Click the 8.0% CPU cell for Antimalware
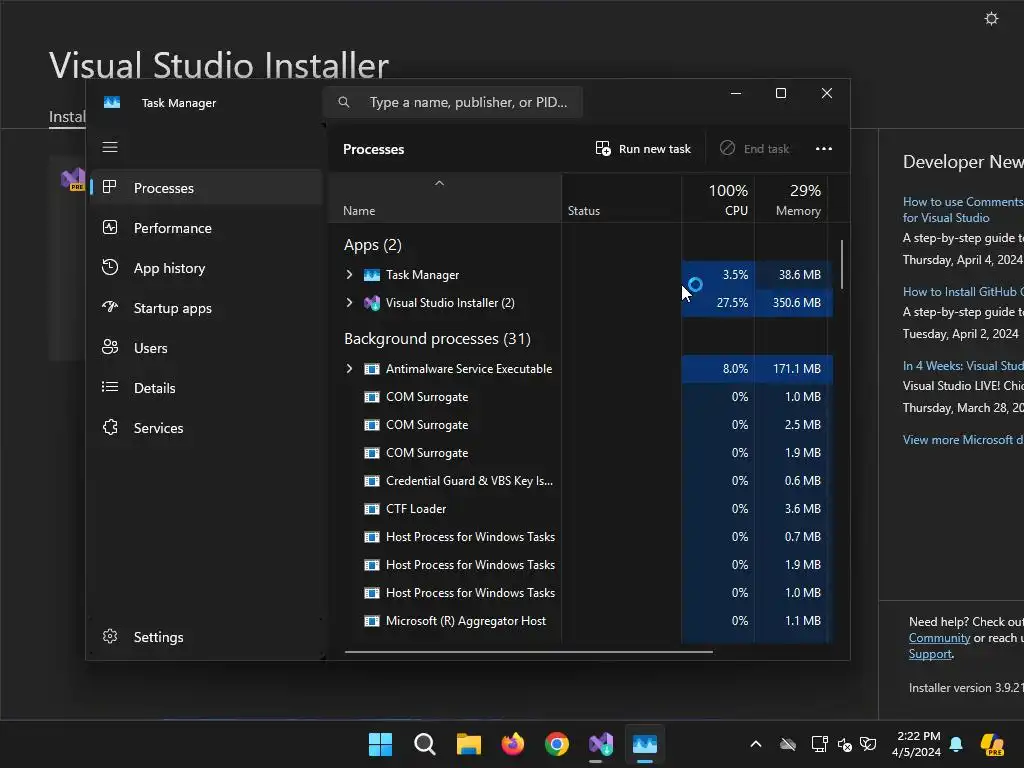This screenshot has width=1024, height=768. coord(718,369)
